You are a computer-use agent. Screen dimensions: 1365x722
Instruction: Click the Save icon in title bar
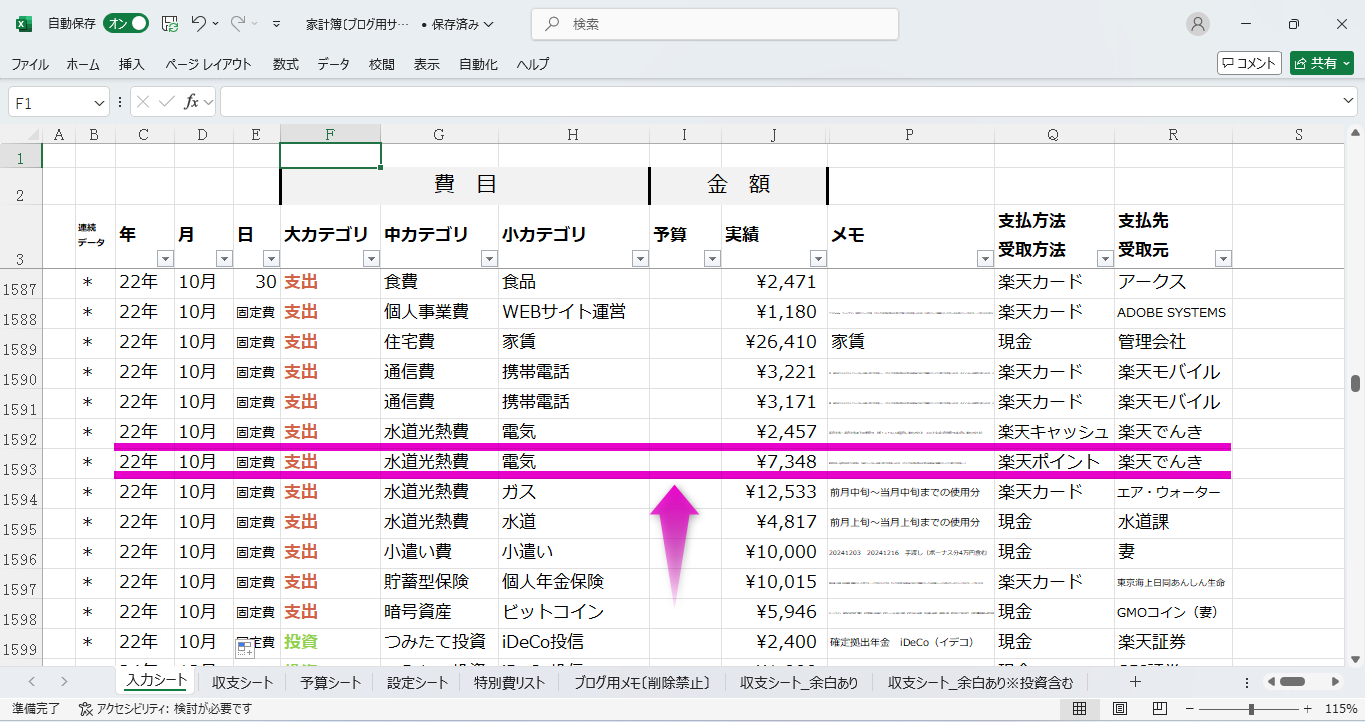coord(170,24)
